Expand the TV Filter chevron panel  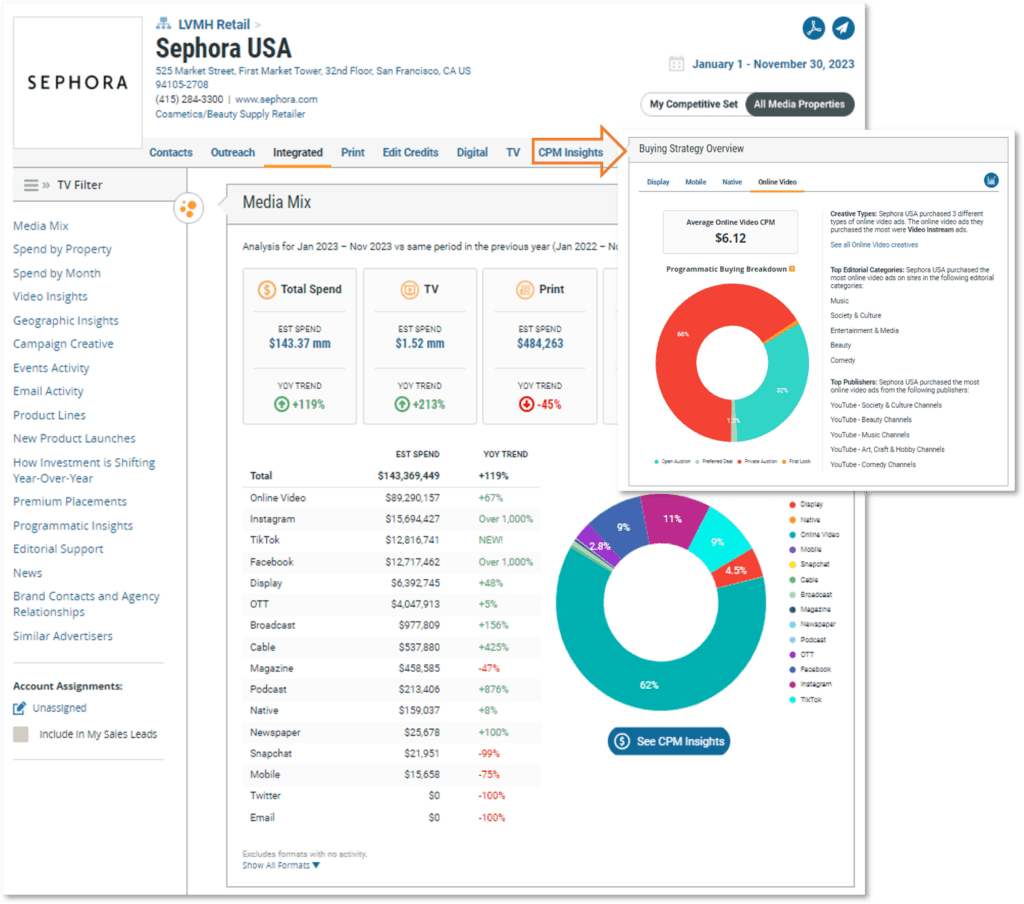(x=46, y=185)
